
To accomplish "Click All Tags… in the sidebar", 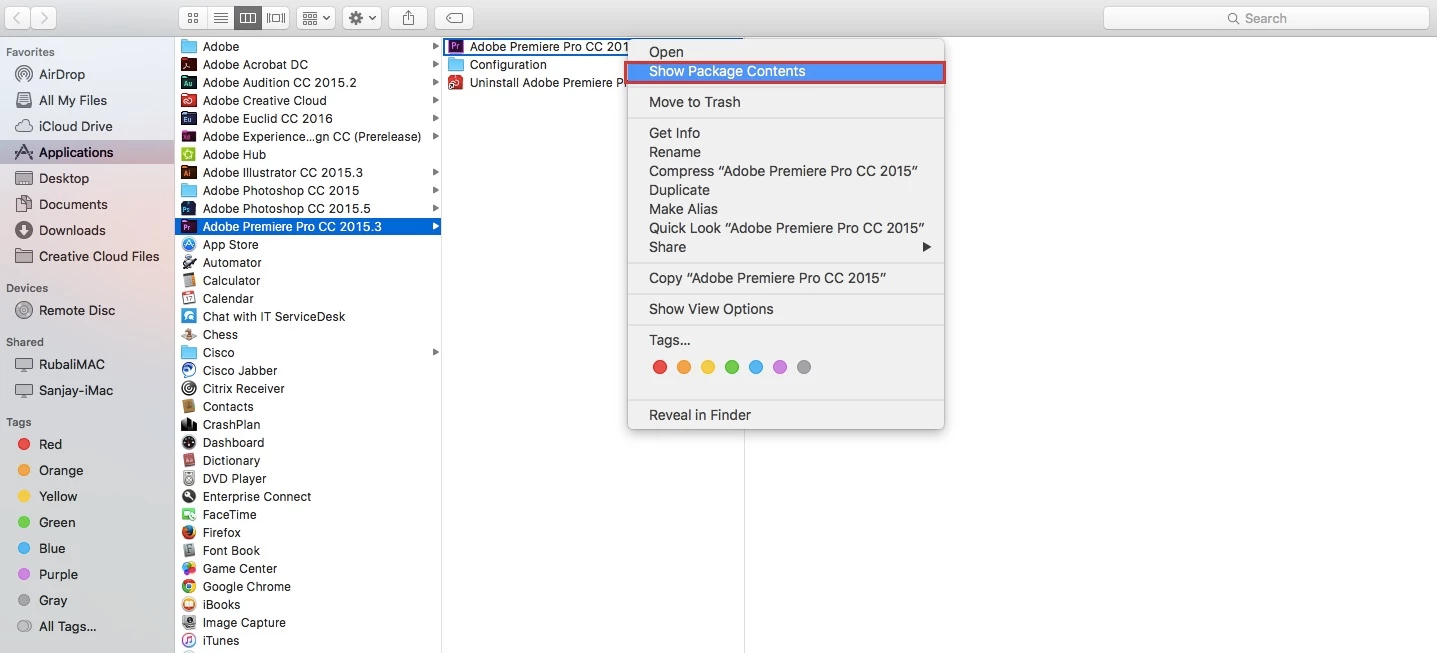I will [x=67, y=626].
